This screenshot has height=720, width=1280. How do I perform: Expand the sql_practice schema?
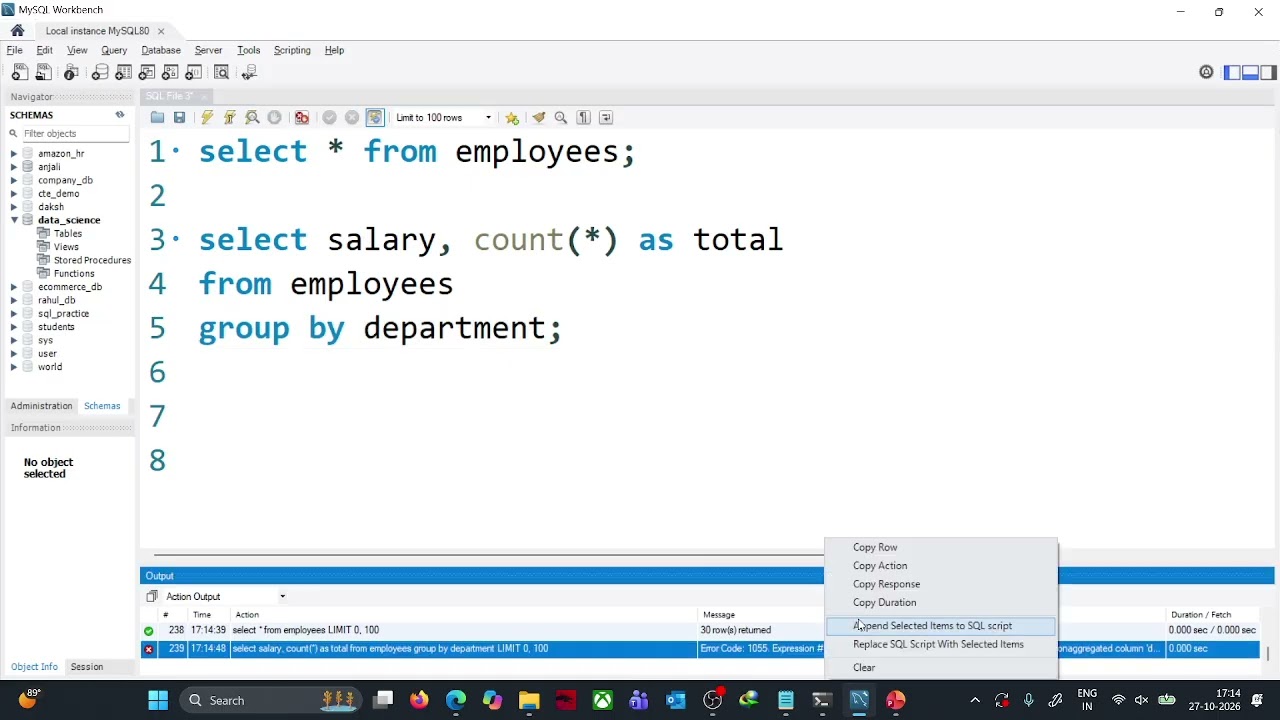click(14, 314)
